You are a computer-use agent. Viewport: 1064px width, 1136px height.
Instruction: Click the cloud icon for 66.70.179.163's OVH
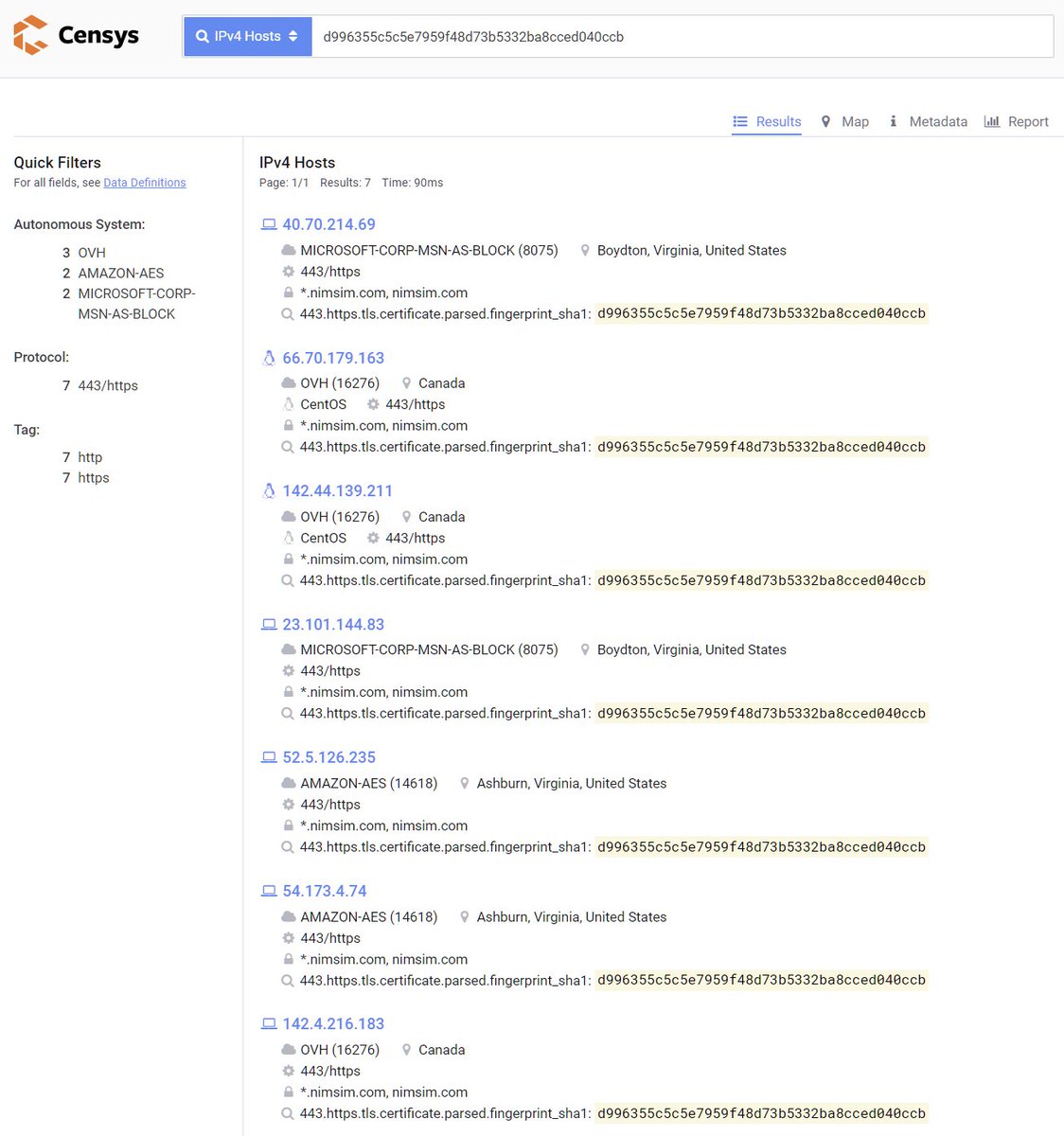(289, 383)
